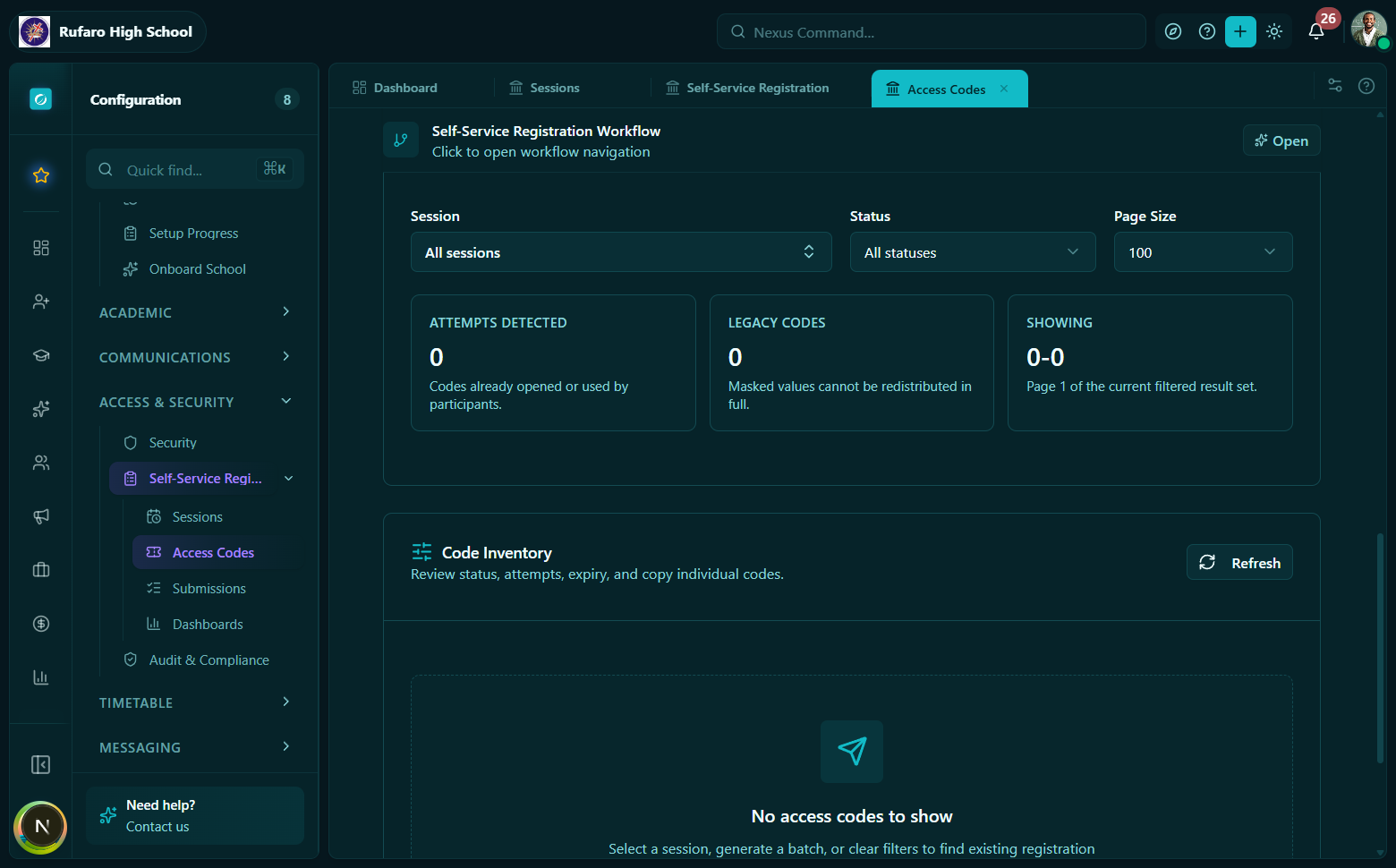Collapse sidebar using panel toggle icon

40,764
